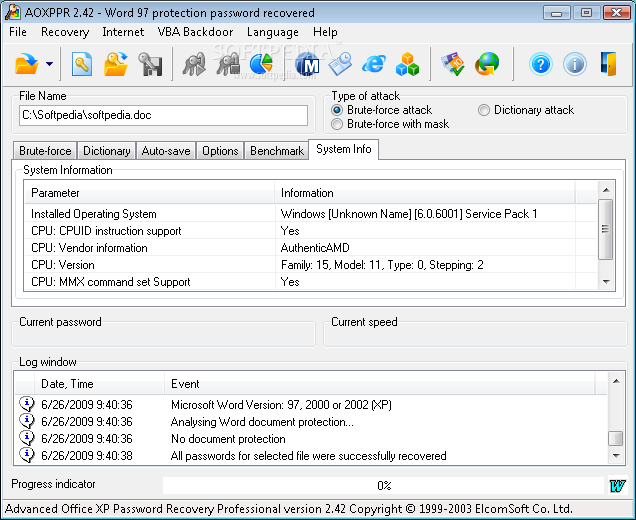Click the All passwords successfully recovered event text
Screen dimensions: 636x520
[308, 456]
